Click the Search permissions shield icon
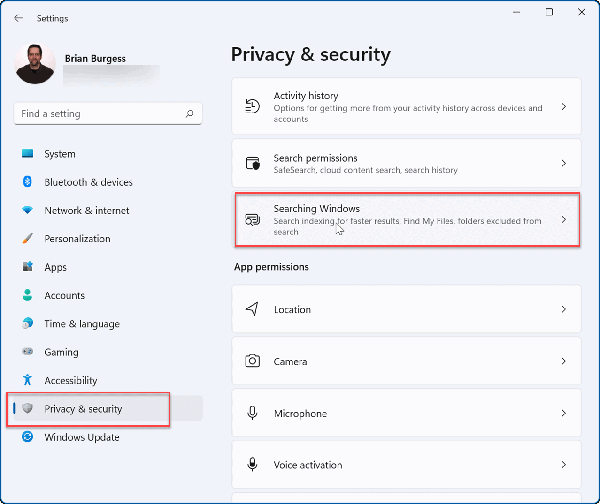Image resolution: width=600 pixels, height=504 pixels. 253,163
